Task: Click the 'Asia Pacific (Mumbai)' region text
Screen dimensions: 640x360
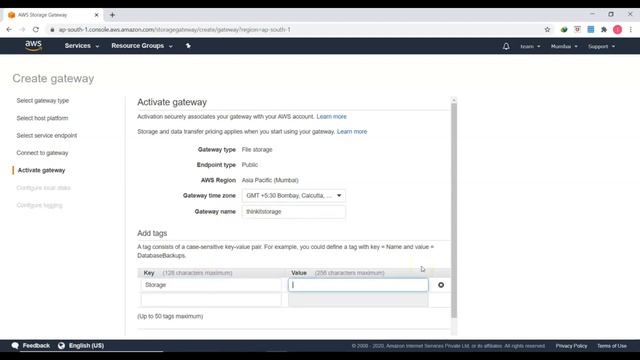Action: point(270,180)
